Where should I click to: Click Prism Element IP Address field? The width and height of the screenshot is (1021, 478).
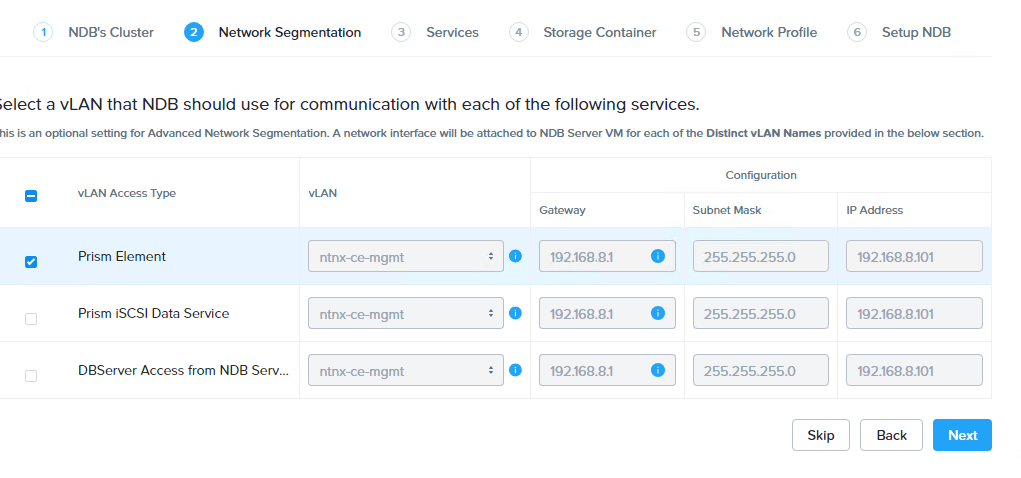coord(914,257)
